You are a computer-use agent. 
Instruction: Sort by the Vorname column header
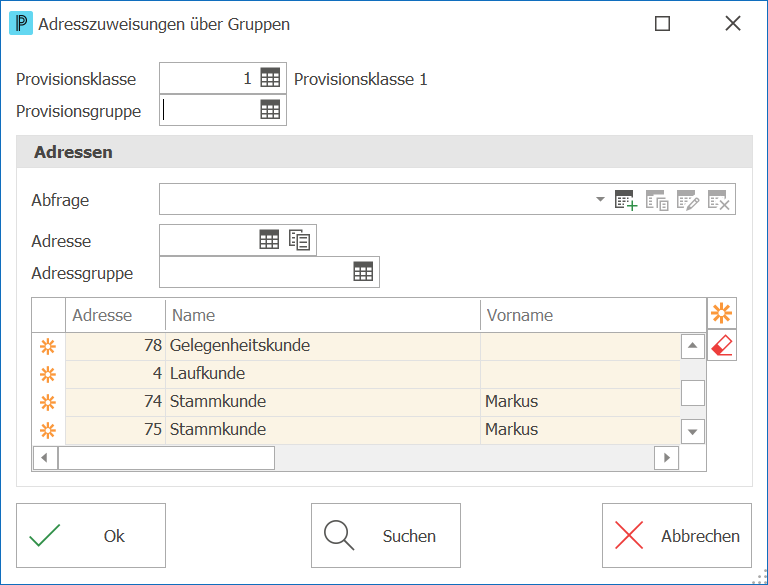pos(593,315)
